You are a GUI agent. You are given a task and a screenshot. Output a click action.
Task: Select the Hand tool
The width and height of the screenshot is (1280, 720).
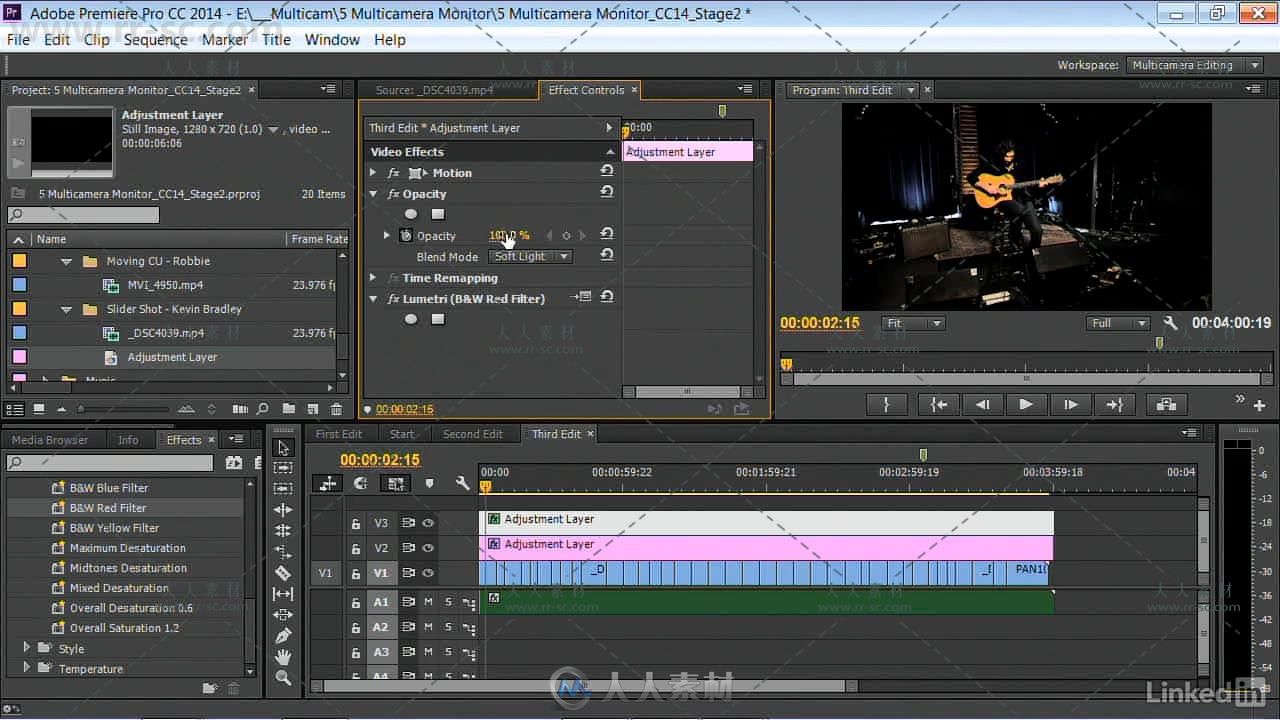pyautogui.click(x=283, y=657)
